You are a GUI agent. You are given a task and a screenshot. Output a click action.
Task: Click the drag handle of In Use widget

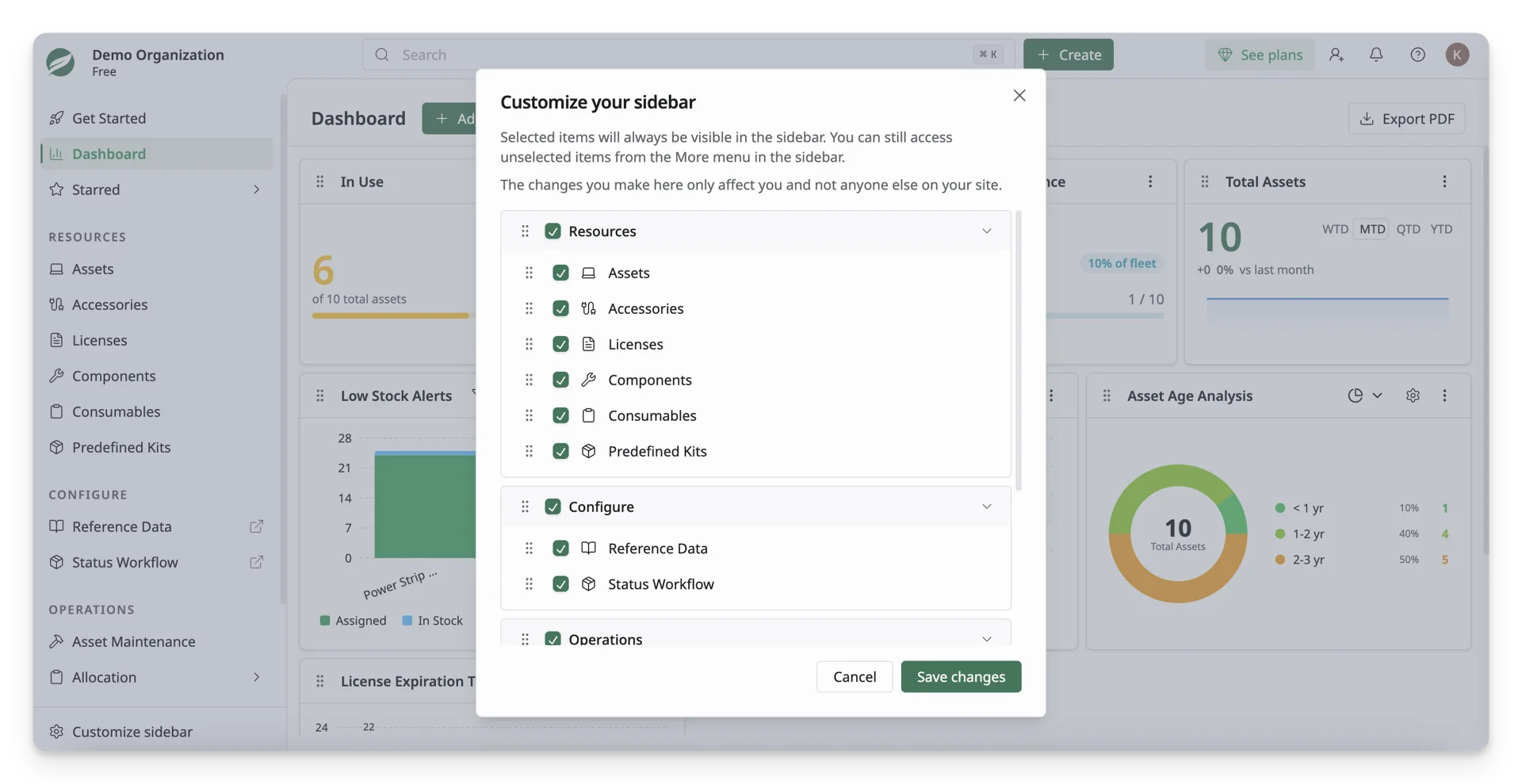click(320, 182)
